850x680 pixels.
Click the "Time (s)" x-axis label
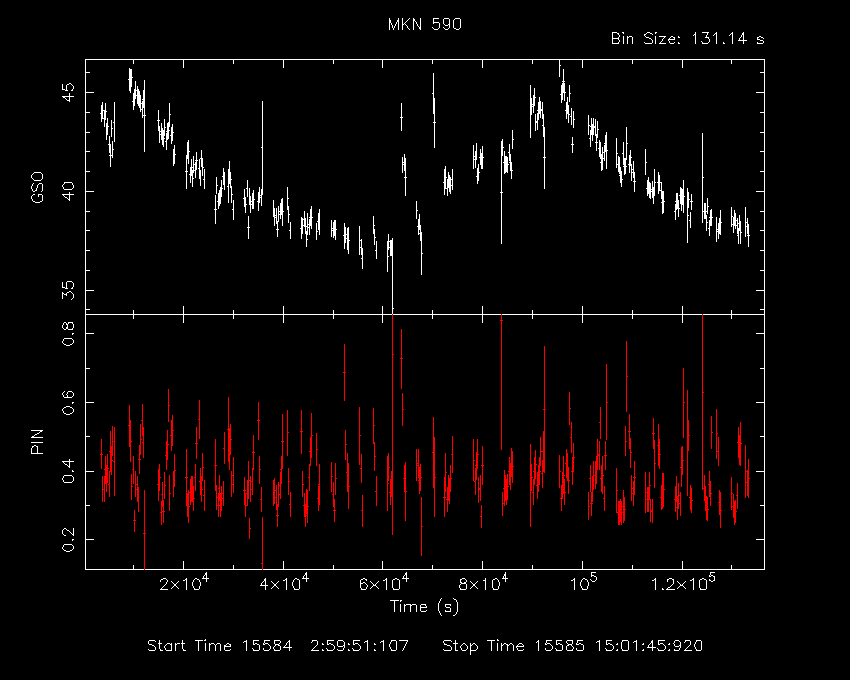tap(424, 607)
